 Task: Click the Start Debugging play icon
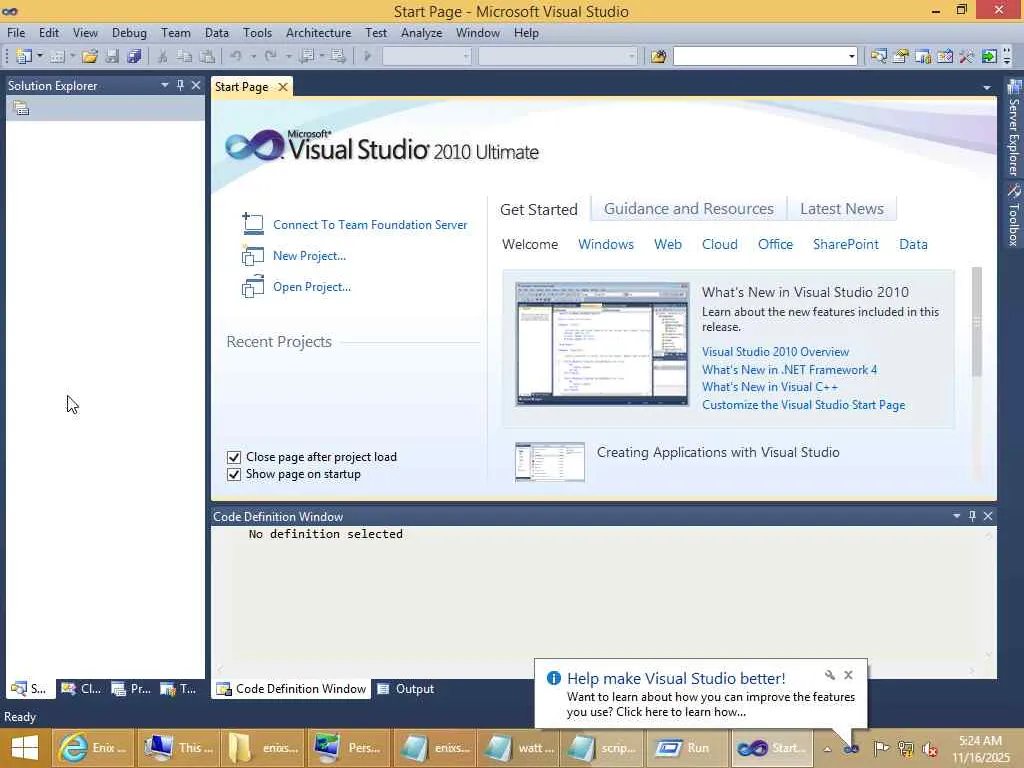tap(367, 57)
